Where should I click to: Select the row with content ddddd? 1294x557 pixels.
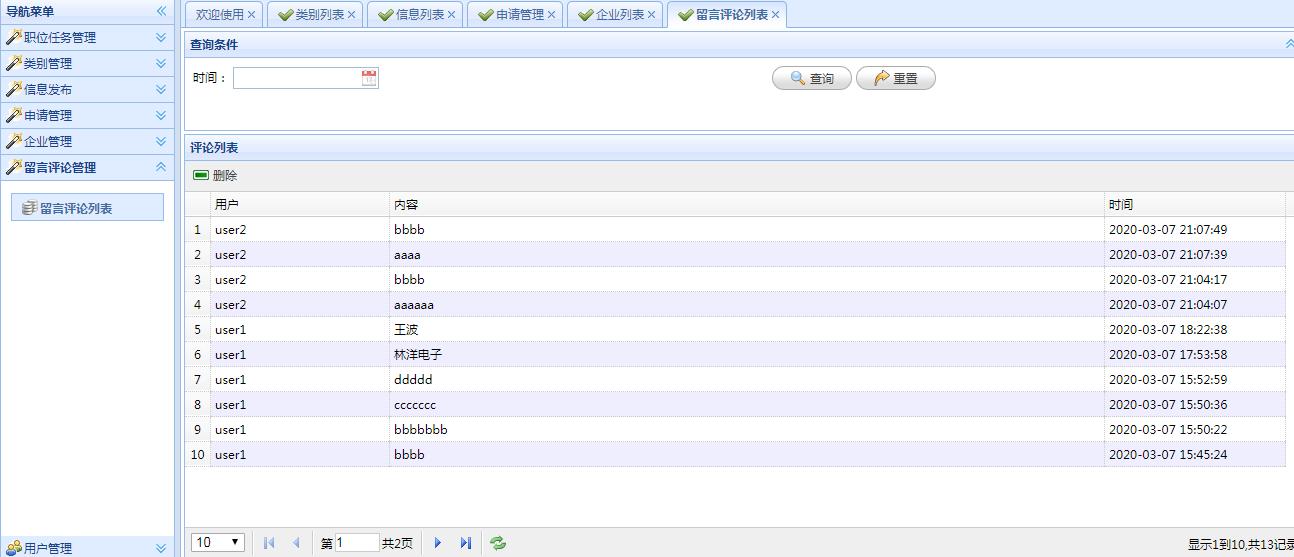735,379
